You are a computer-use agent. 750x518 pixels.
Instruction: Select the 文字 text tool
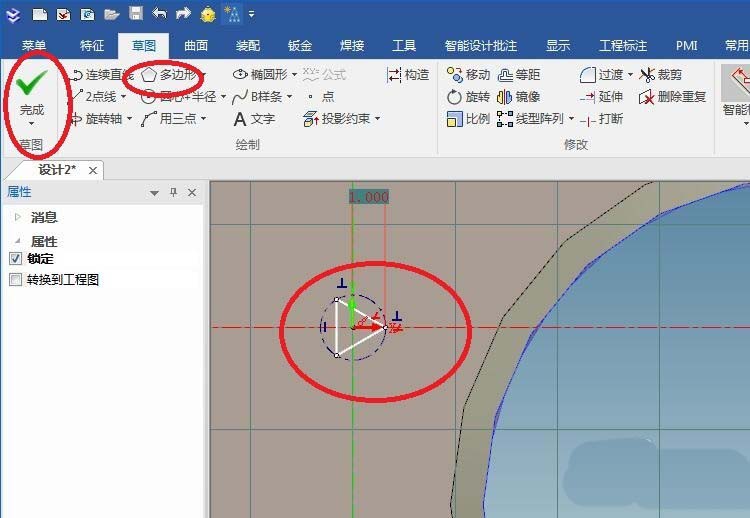tap(254, 119)
